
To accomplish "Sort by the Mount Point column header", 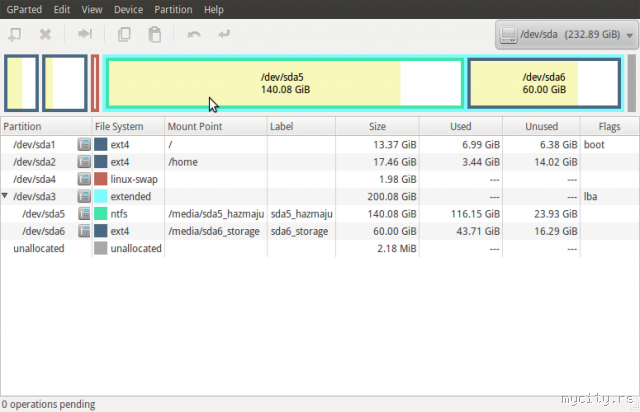I will pyautogui.click(x=216, y=127).
